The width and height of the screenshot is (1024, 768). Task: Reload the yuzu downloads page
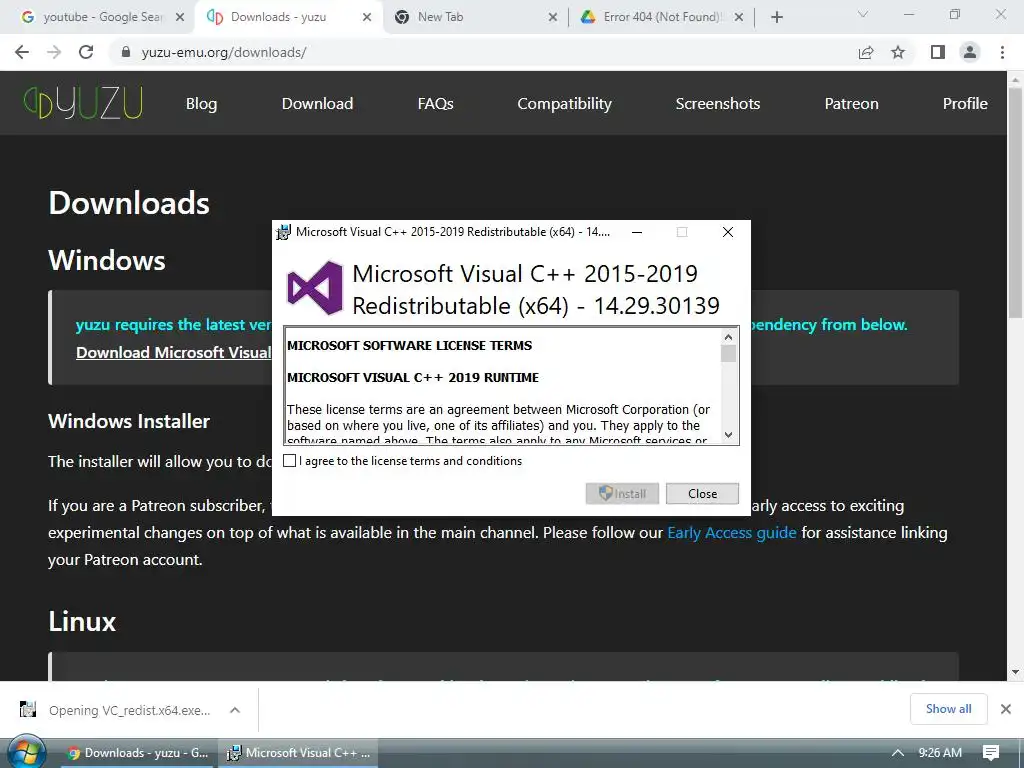86,52
